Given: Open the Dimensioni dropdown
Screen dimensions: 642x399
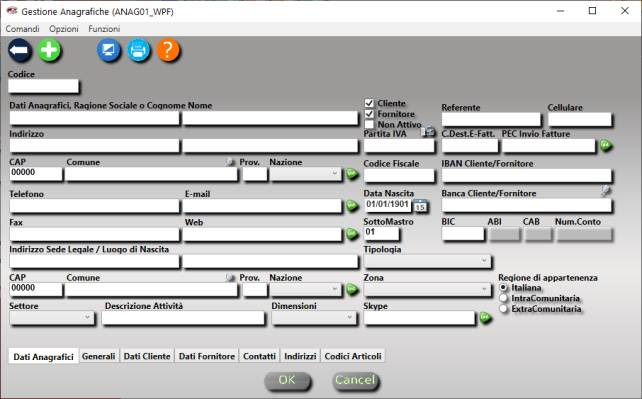Looking at the screenshot, I should tap(314, 318).
